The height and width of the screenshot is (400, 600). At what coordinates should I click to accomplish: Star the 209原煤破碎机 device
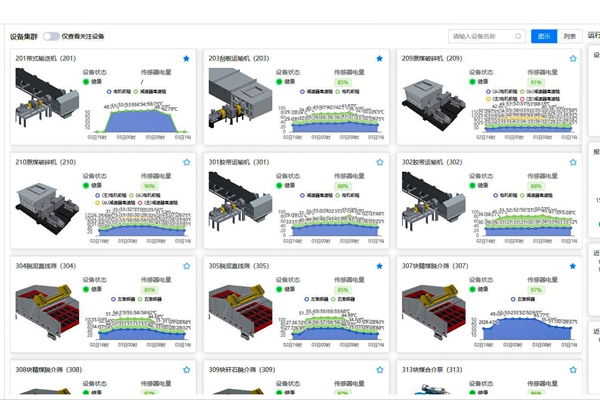573,59
